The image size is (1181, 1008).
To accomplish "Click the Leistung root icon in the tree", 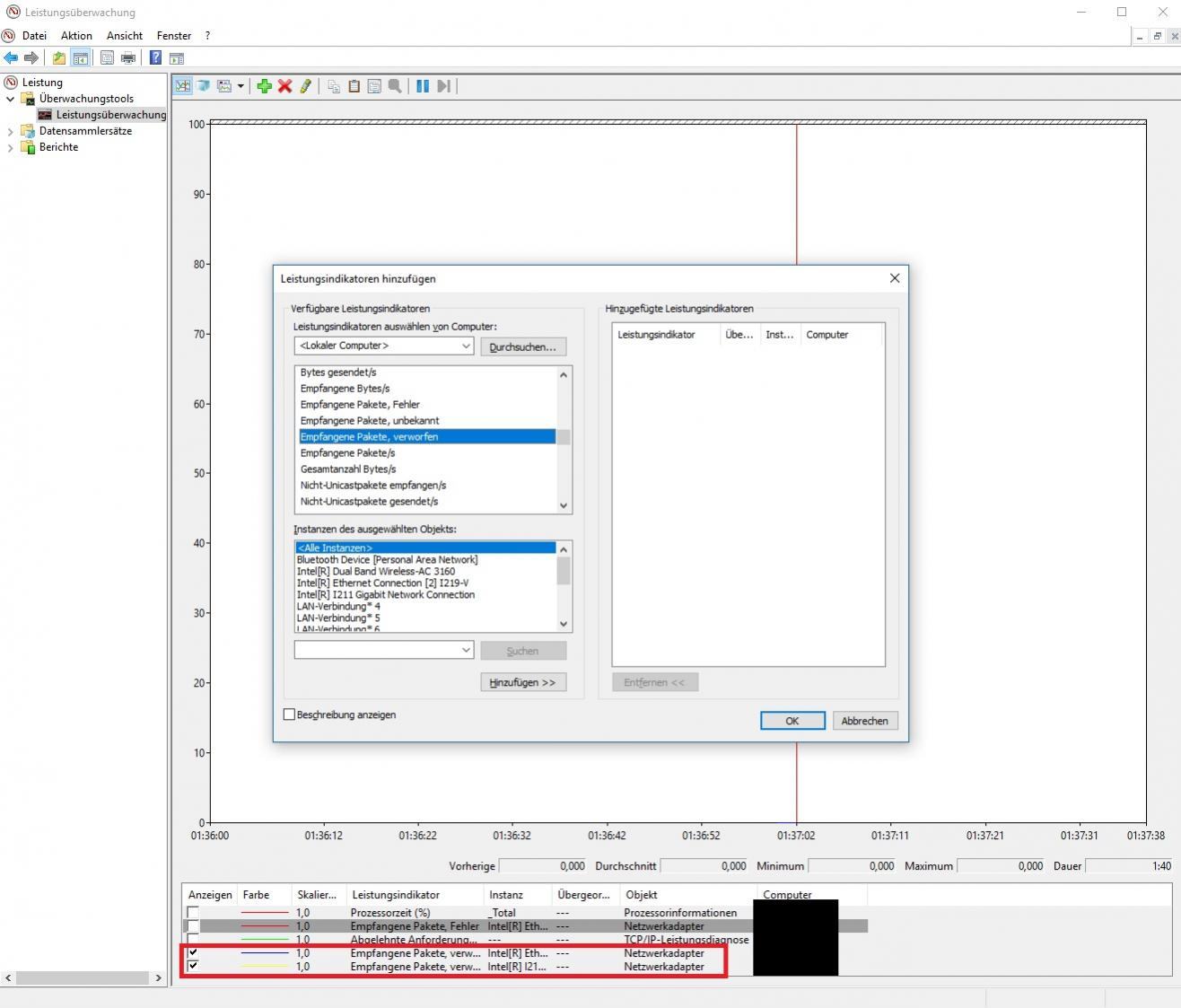I will [x=12, y=82].
